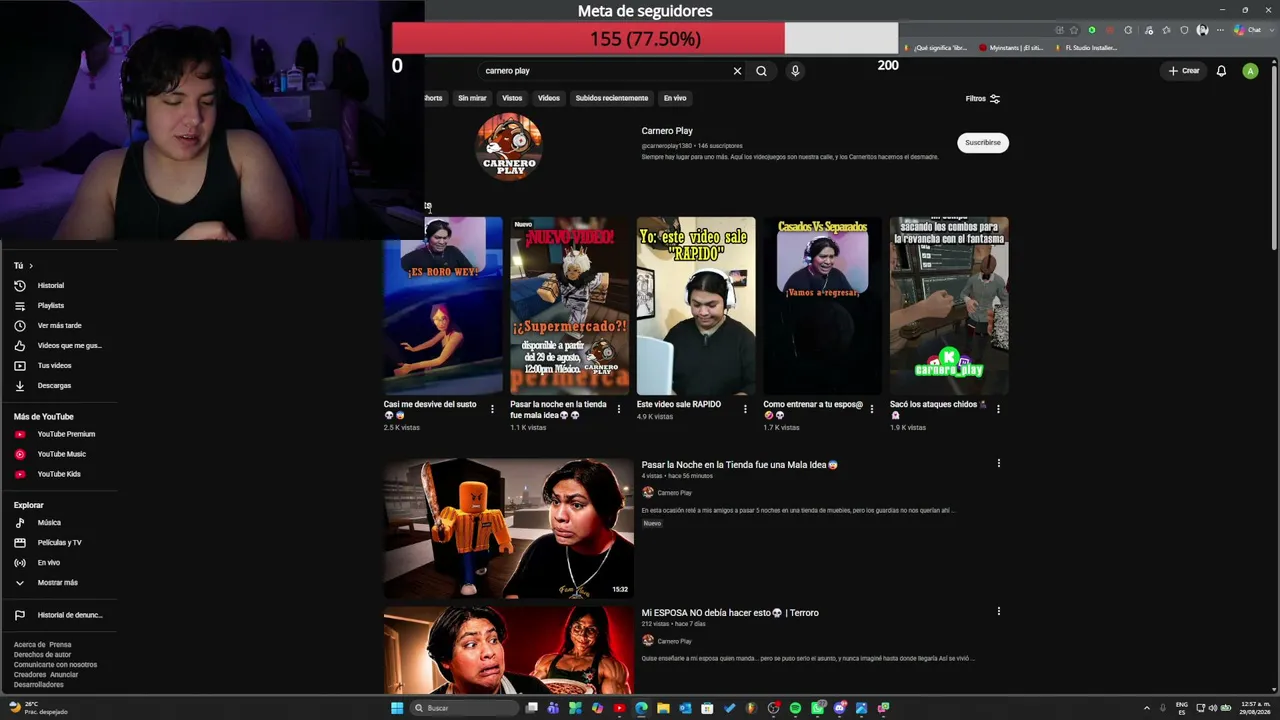
Task: Play the Casados Vs Separados short thumbnail
Action: click(822, 306)
